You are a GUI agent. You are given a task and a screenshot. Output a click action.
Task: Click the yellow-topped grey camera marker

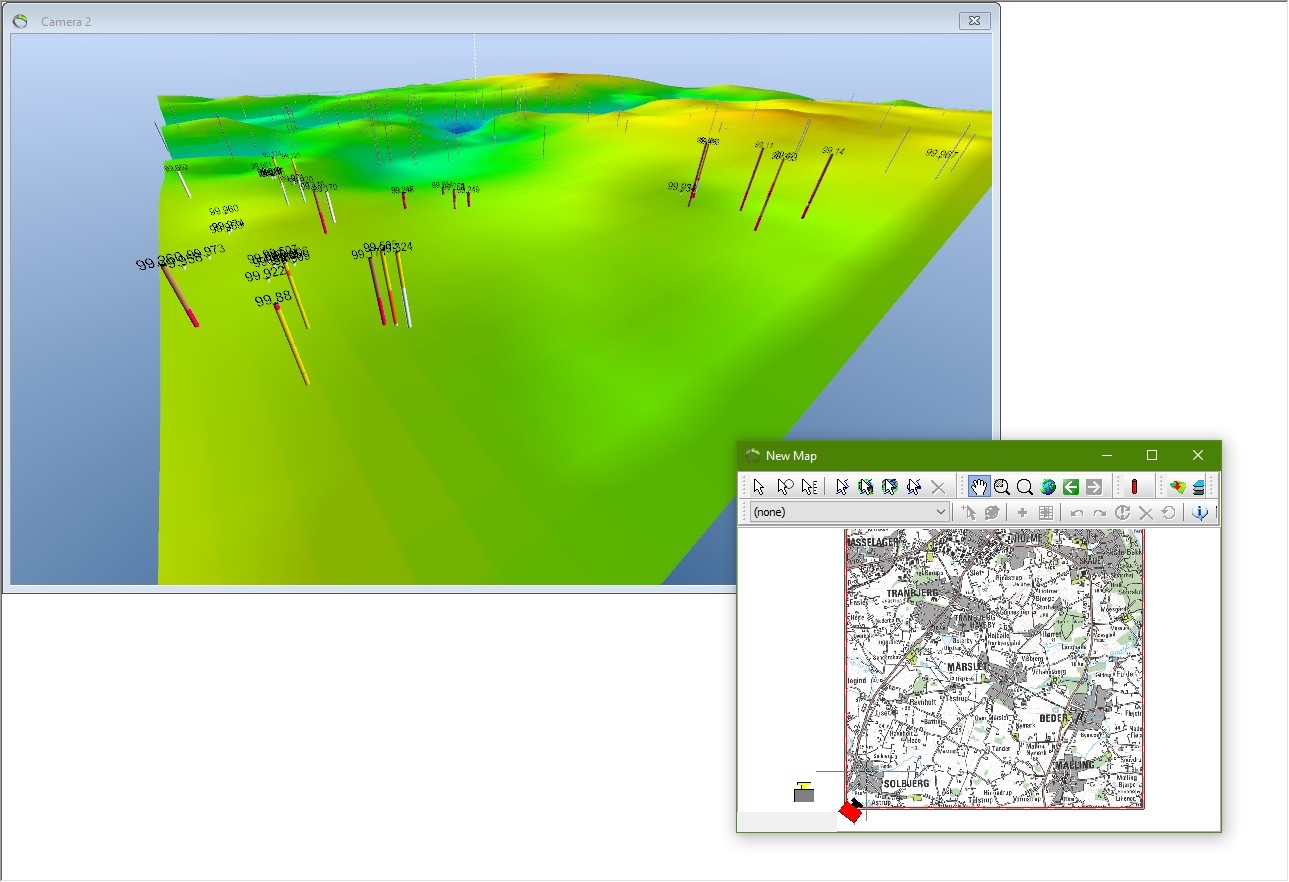pyautogui.click(x=804, y=792)
